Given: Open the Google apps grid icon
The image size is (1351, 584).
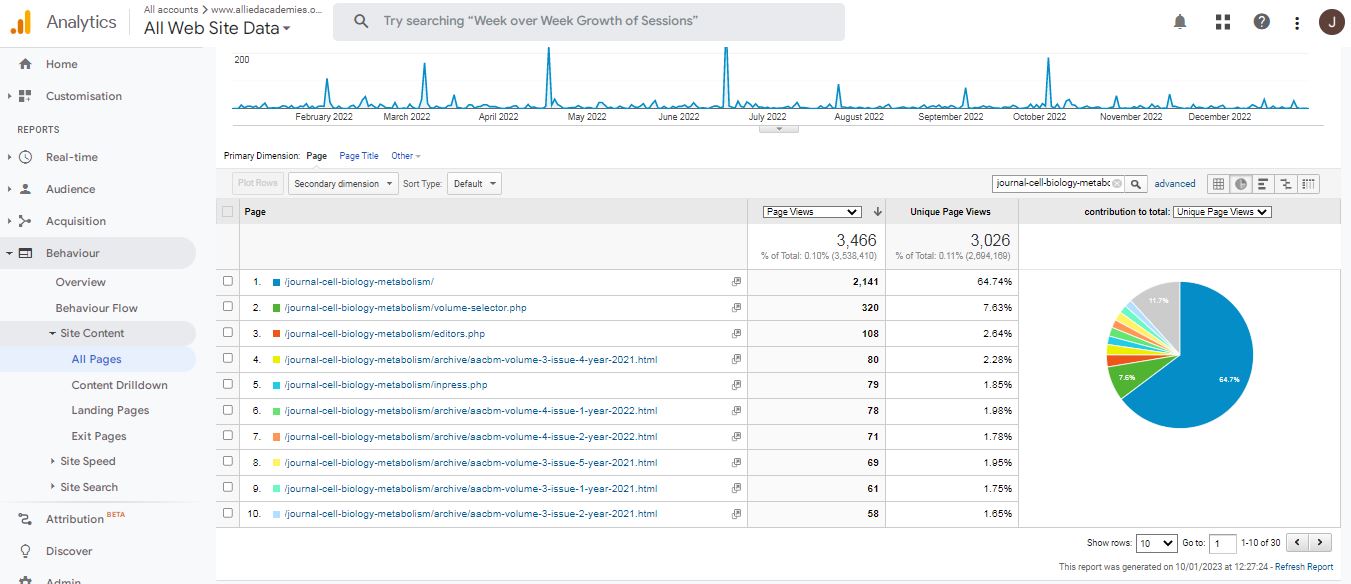Looking at the screenshot, I should click(1222, 22).
